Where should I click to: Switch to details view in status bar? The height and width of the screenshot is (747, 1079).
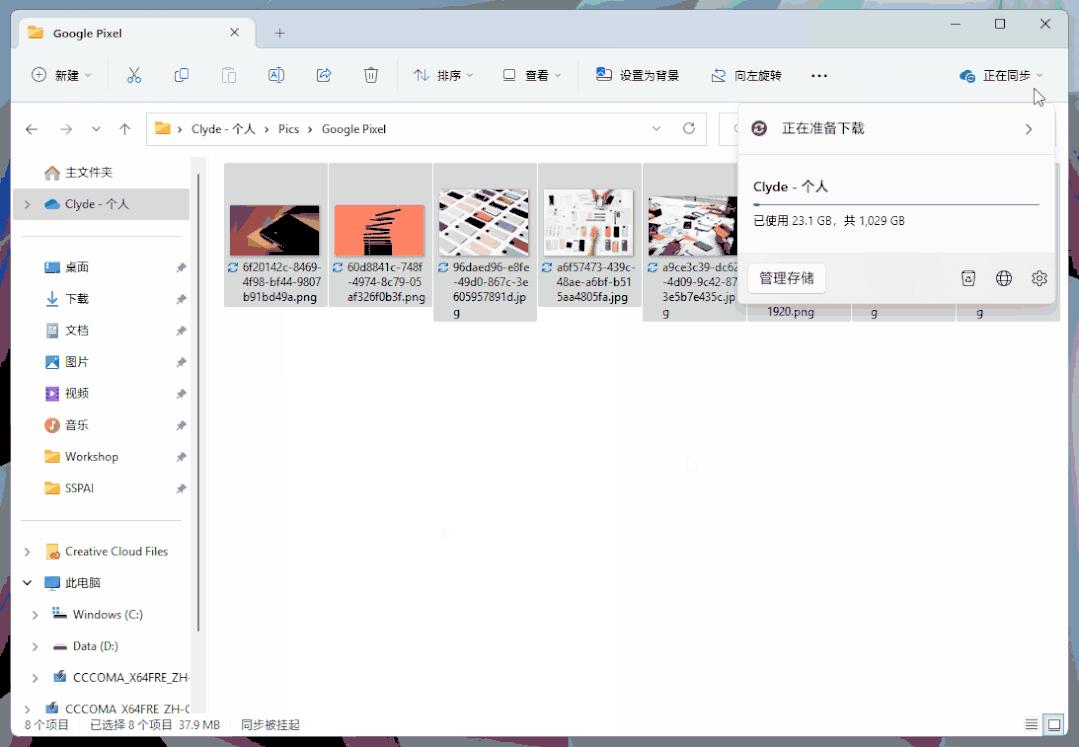(x=1031, y=724)
